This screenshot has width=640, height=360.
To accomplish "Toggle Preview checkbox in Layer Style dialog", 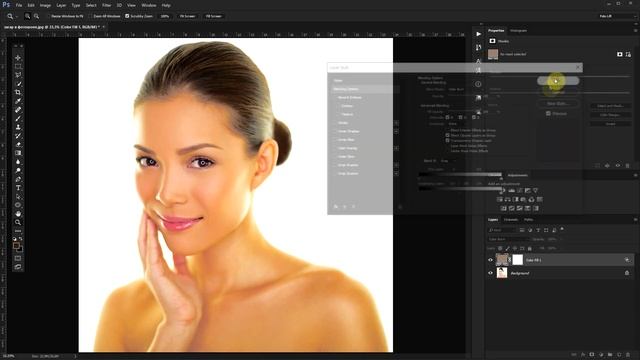I will (548, 113).
